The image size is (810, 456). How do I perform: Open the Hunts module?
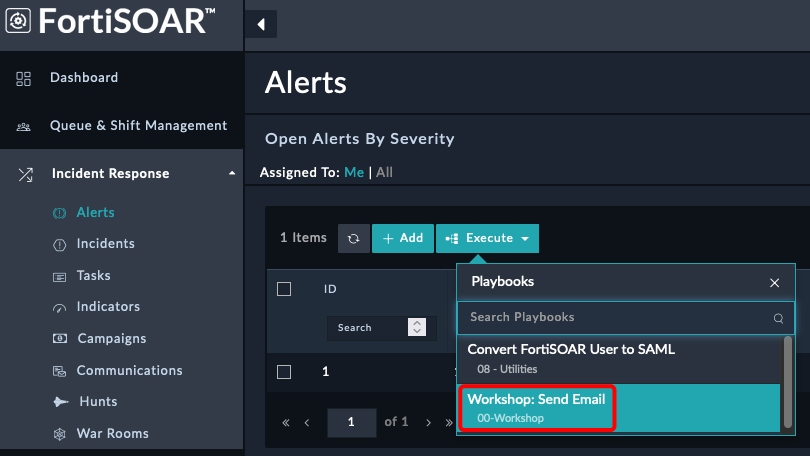(x=98, y=401)
